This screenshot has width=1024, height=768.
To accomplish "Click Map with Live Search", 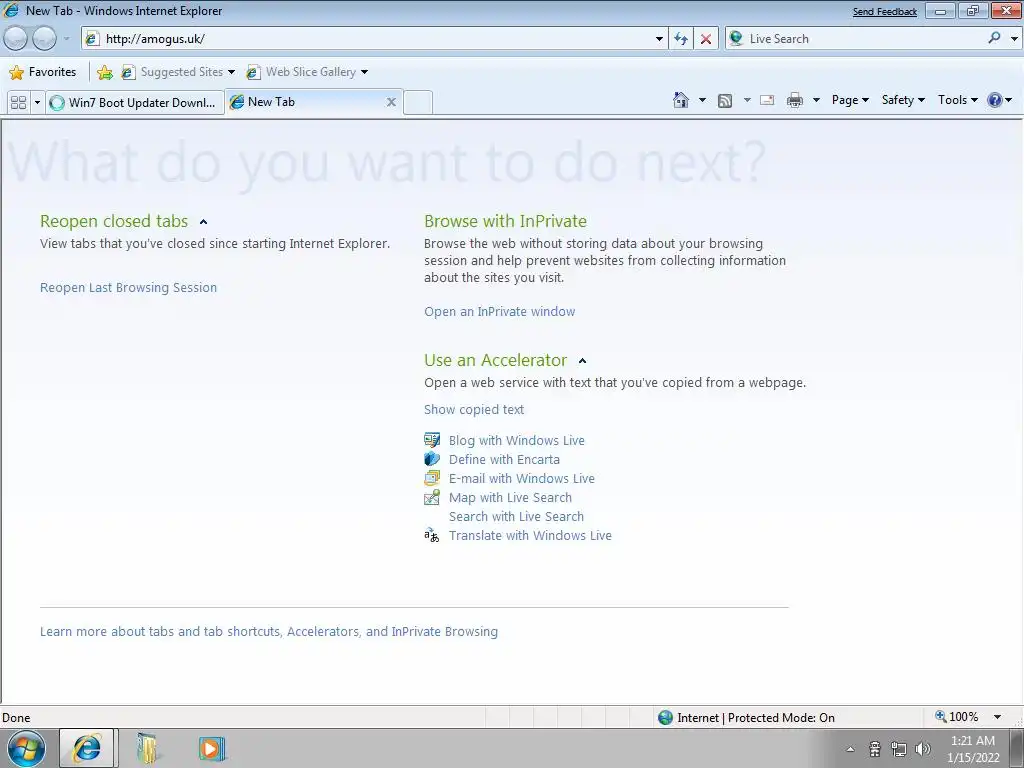I will [x=510, y=497].
